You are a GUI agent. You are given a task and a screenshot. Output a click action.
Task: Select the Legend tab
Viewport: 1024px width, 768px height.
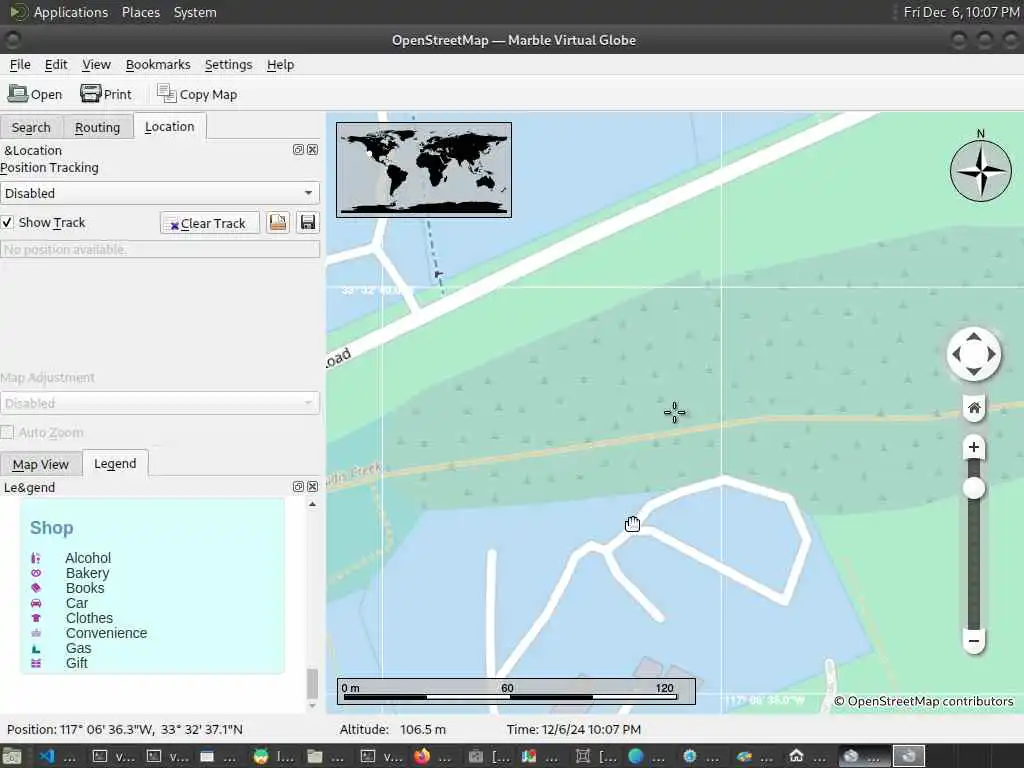click(x=115, y=464)
